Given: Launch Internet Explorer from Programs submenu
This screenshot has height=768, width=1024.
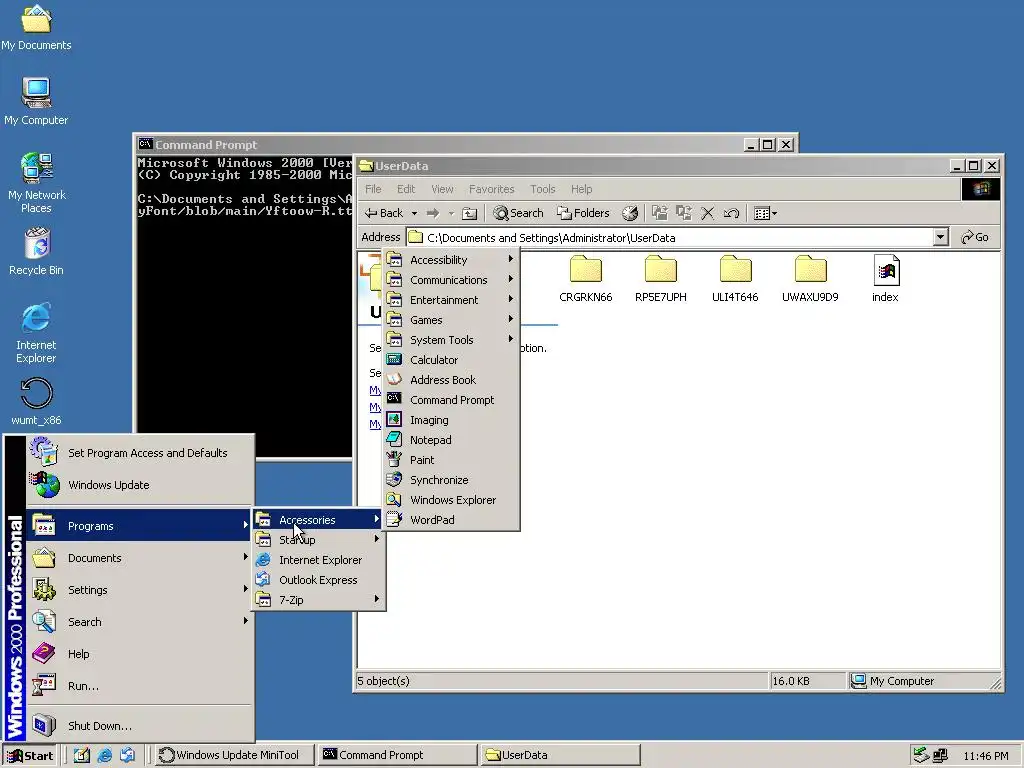Looking at the screenshot, I should (318, 560).
